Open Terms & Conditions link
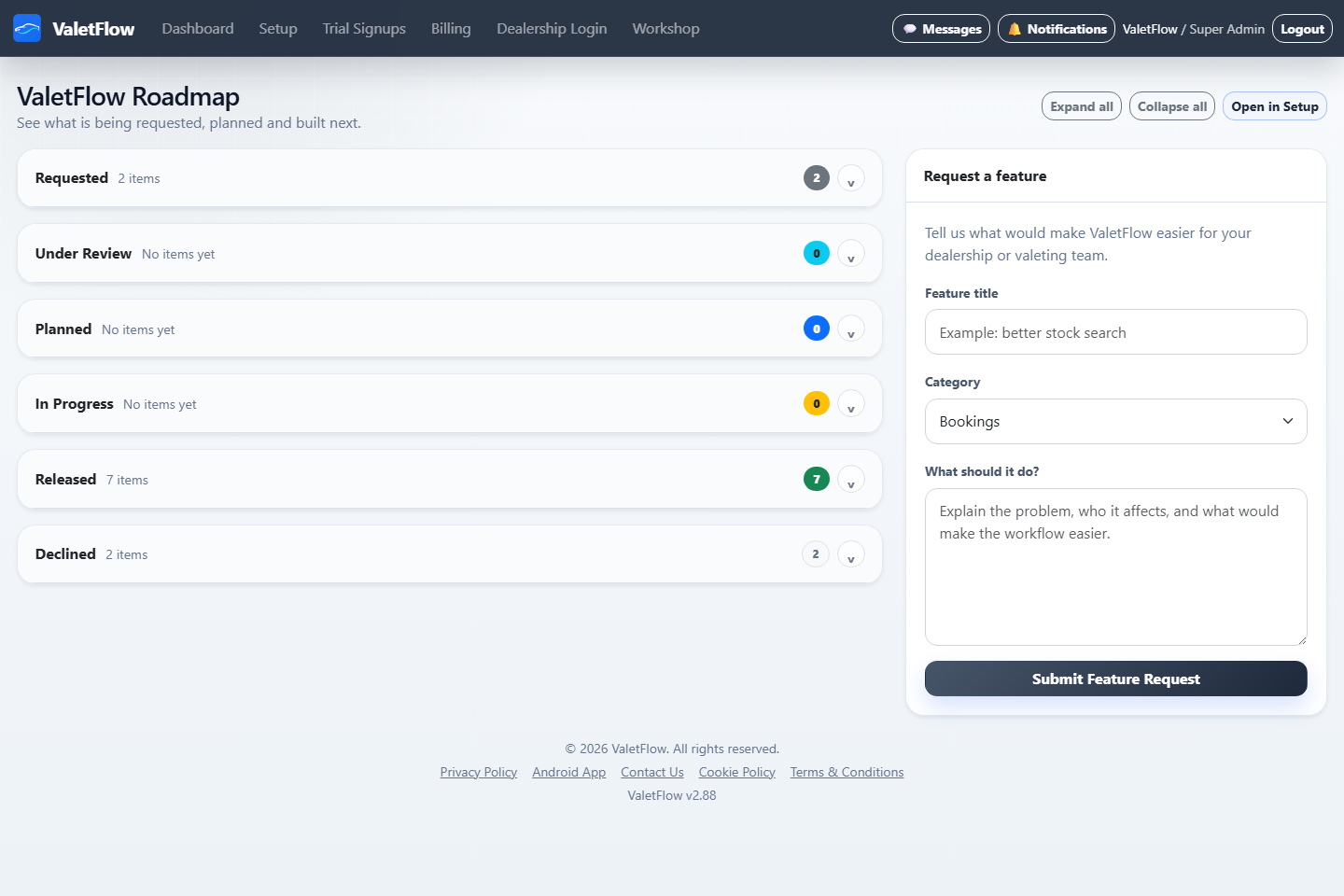 click(x=847, y=772)
